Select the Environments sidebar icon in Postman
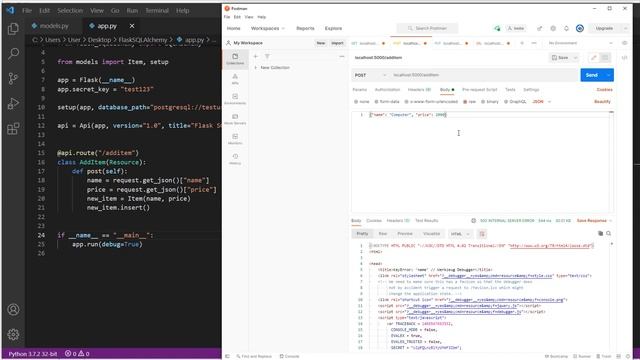The image size is (640, 360). pos(235,99)
